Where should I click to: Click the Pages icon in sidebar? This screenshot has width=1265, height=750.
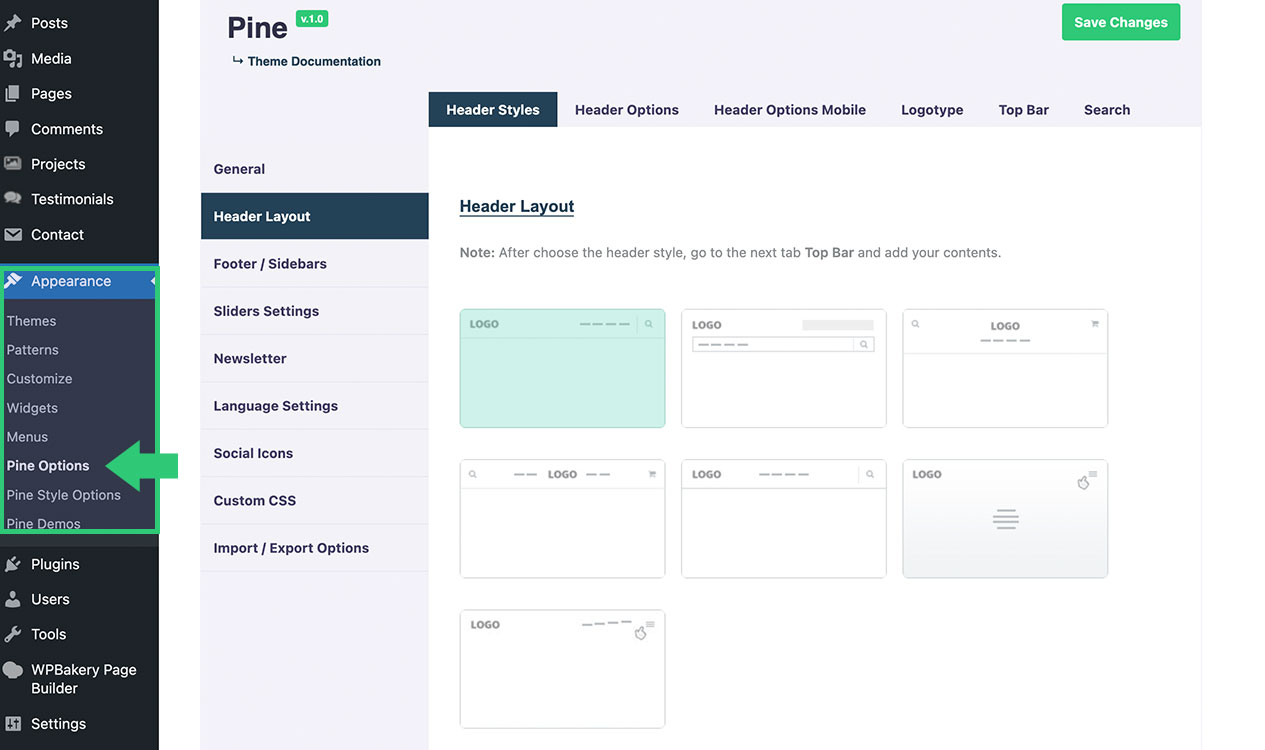tap(13, 94)
